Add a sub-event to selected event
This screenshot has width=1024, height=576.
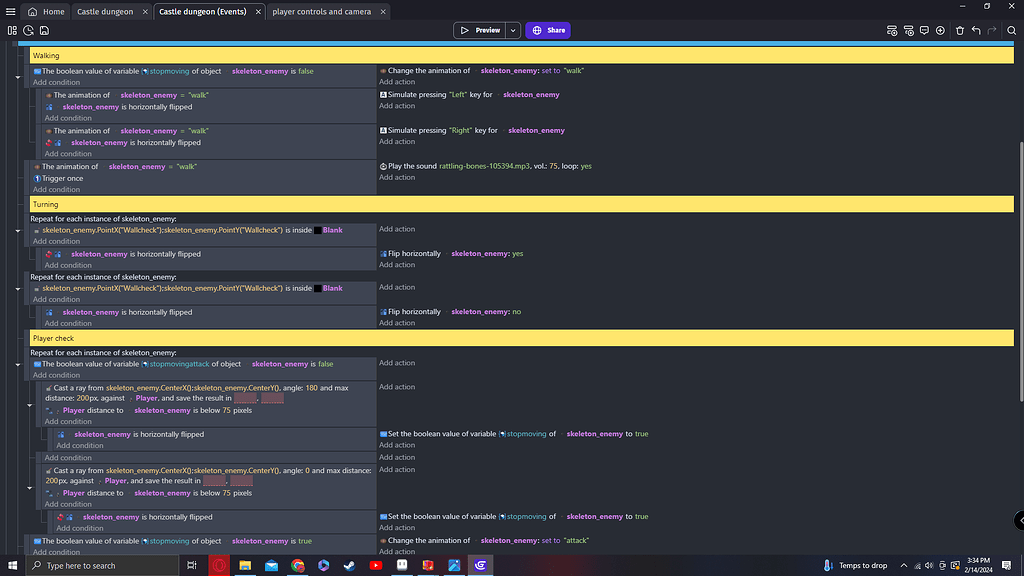pyautogui.click(x=908, y=31)
